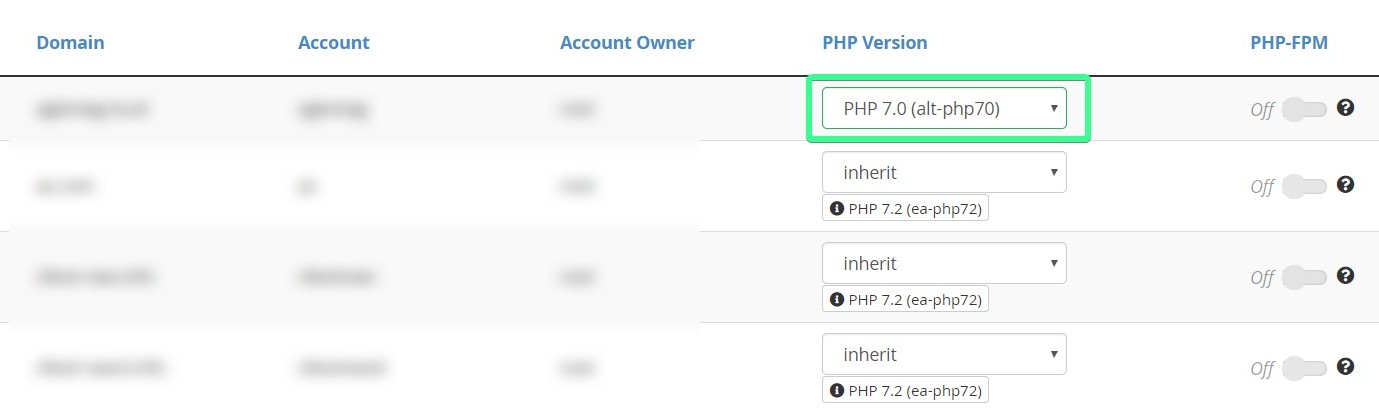Click the help icon in the third row

click(1345, 276)
